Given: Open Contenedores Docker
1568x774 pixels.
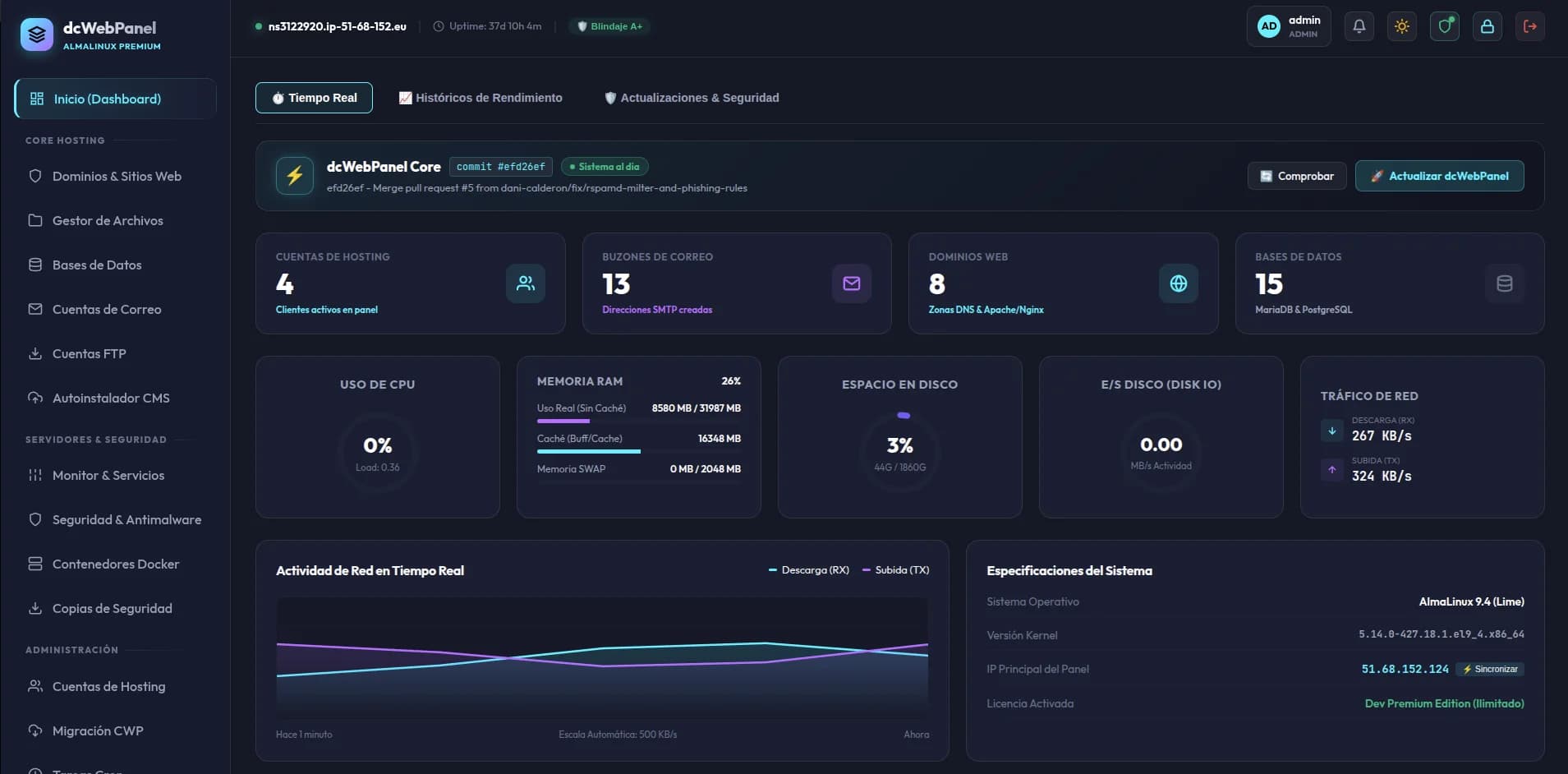Looking at the screenshot, I should 116,564.
